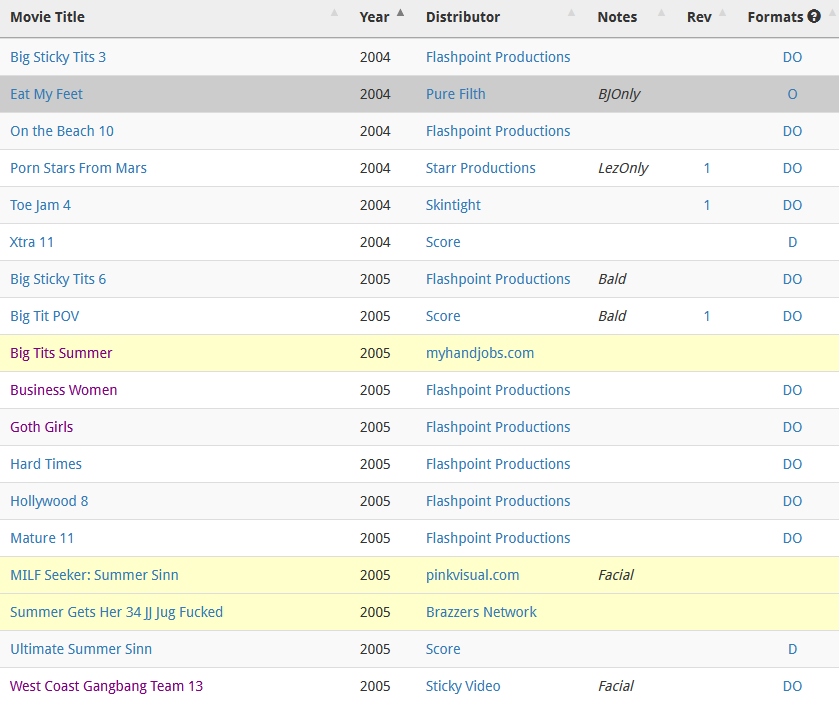
Task: Click the Bald note in Big Tit POV row
Action: 612,316
